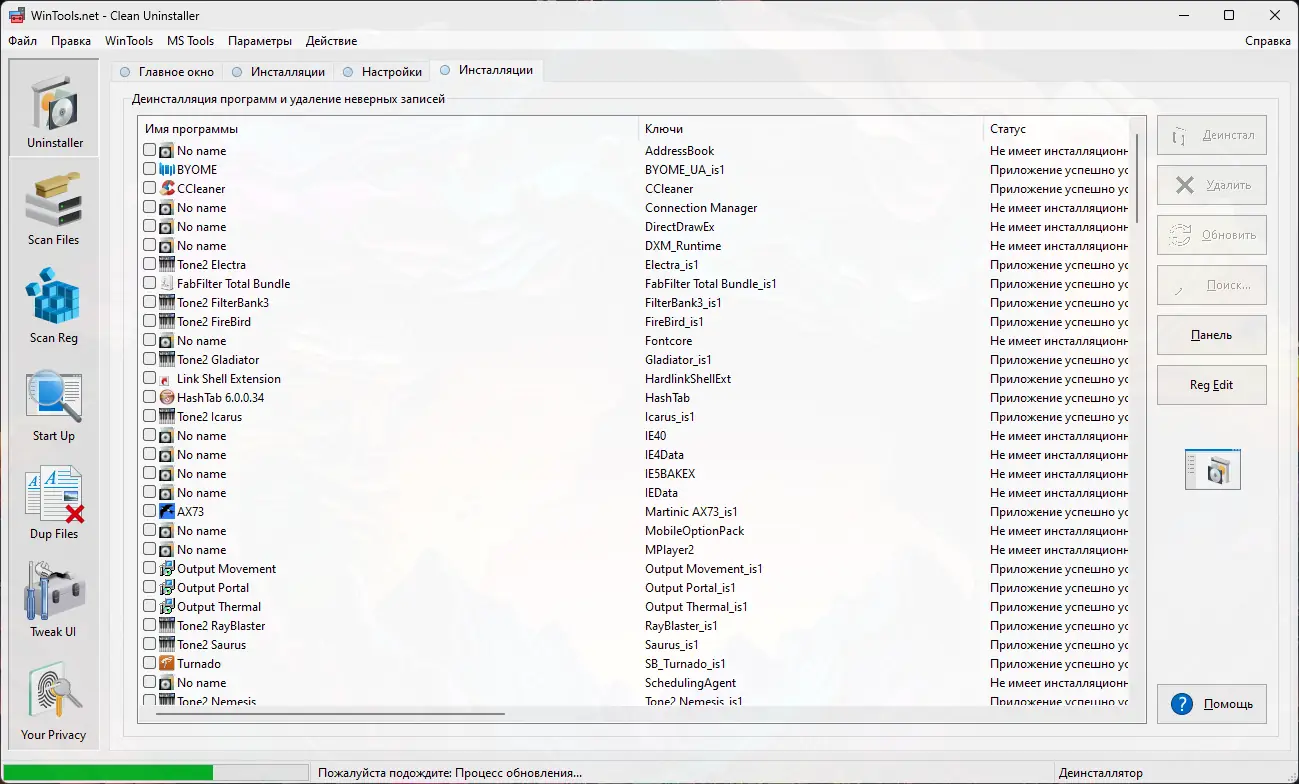Select the key text HardlinkShellExt
1299x784 pixels.
(x=688, y=379)
